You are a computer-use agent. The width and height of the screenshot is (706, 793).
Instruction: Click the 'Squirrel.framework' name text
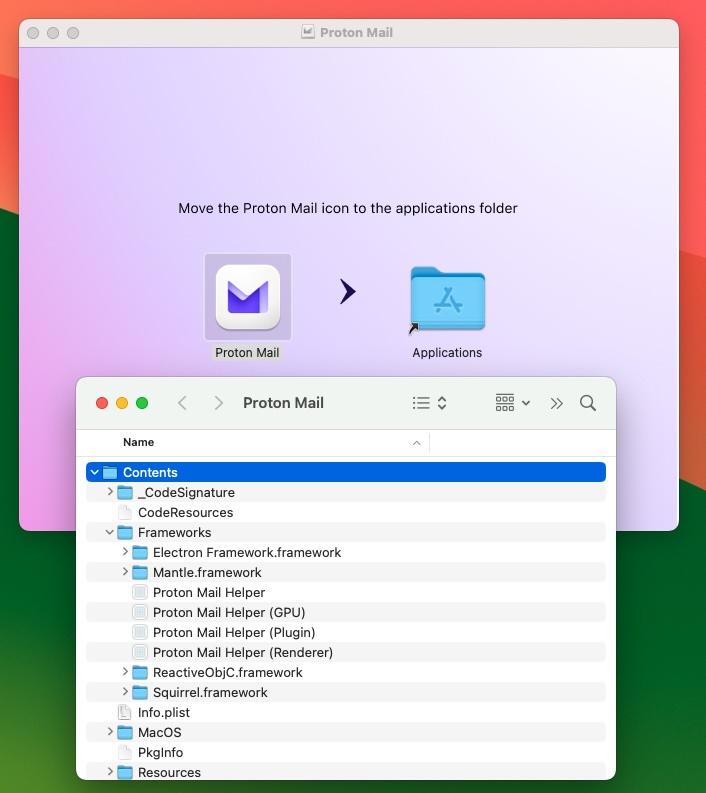click(x=210, y=692)
